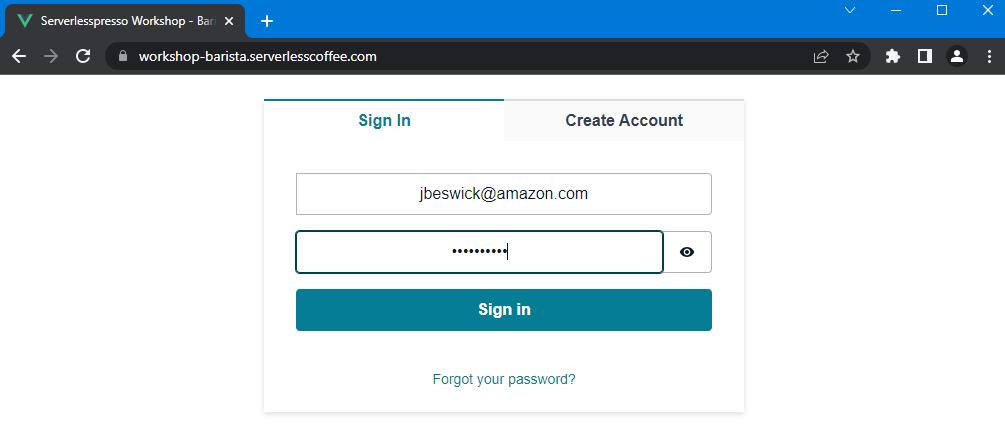
Task: Open the Forgot your password link
Action: pyautogui.click(x=504, y=379)
